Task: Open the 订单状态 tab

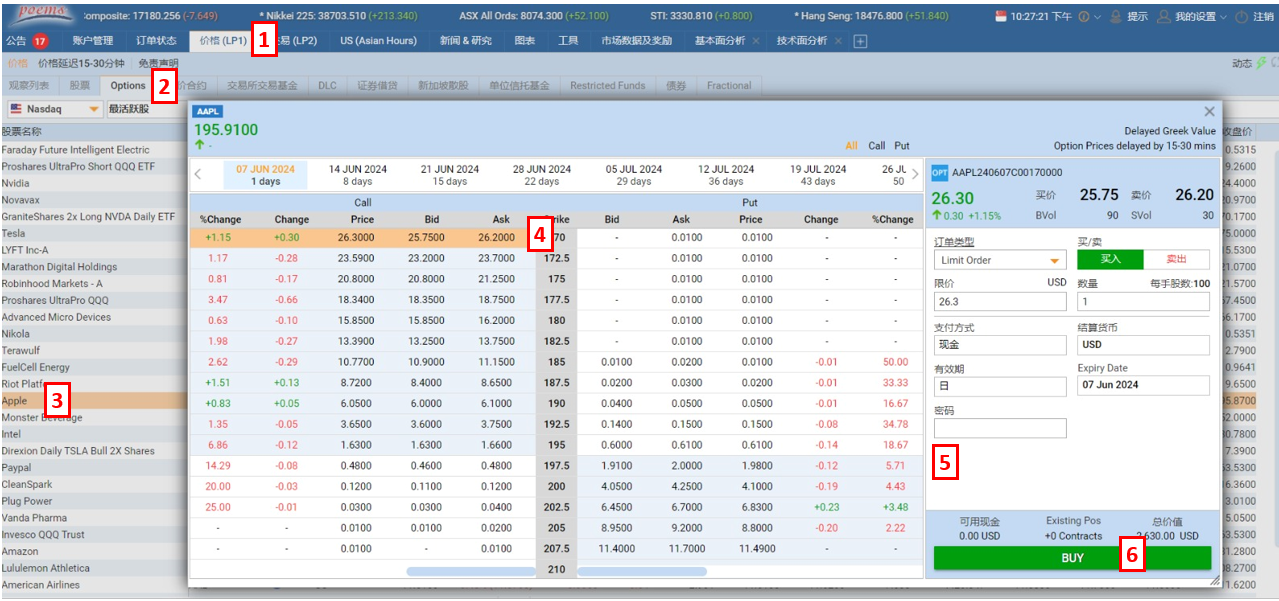Action: click(156, 41)
